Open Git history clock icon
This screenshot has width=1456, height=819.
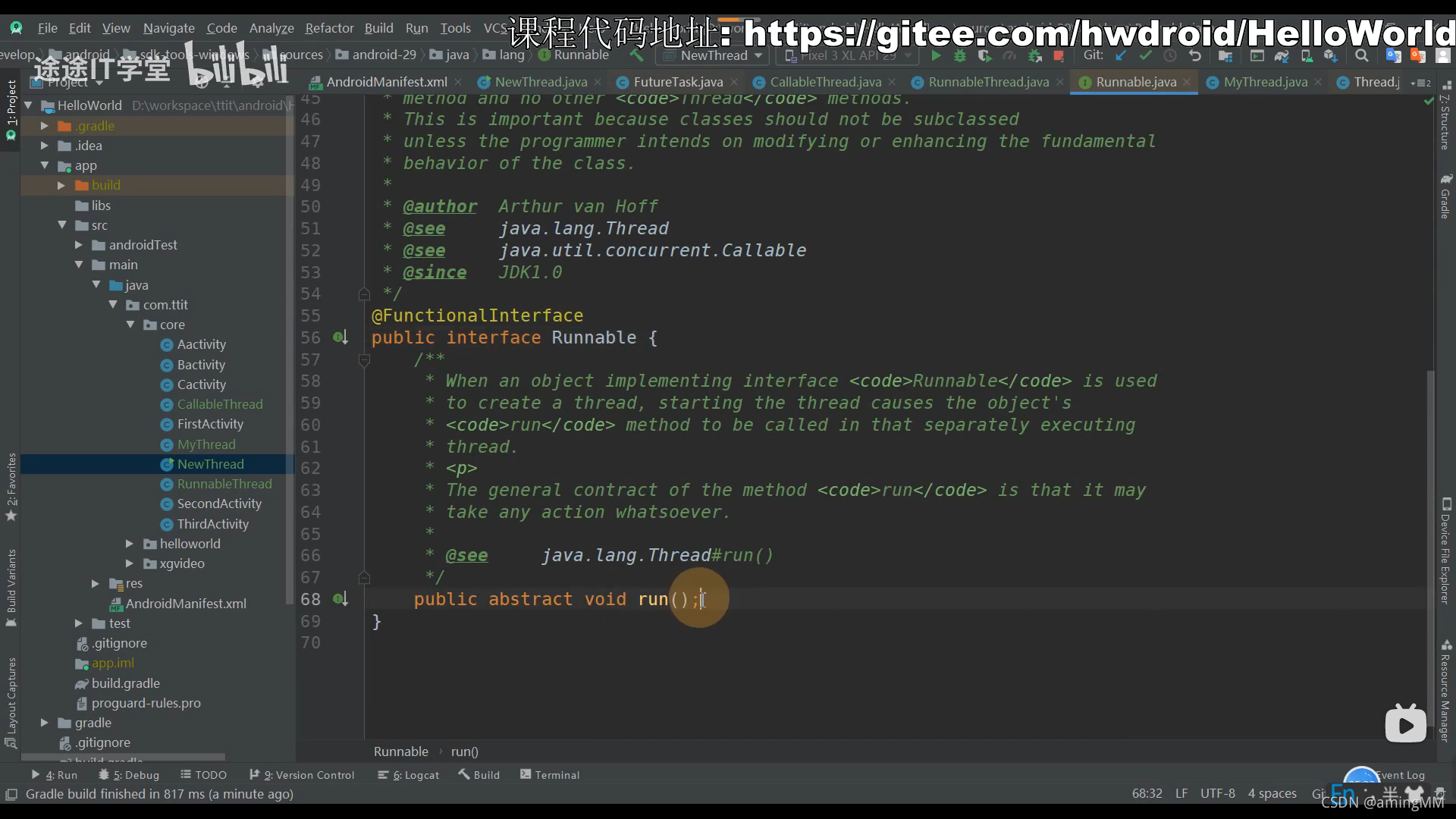(1170, 55)
